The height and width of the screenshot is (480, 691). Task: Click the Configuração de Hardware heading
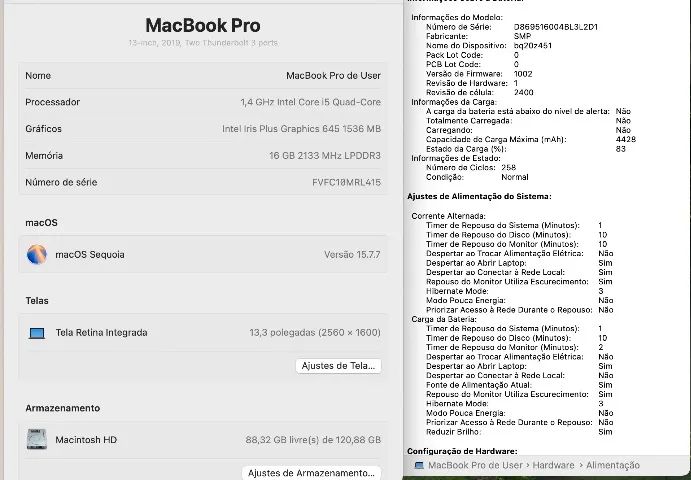462,451
